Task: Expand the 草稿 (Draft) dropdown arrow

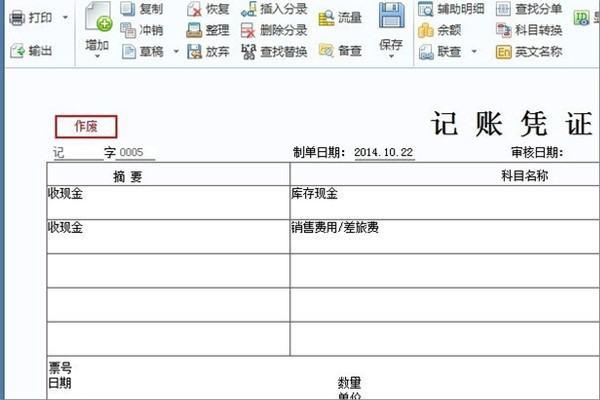Action: [176, 51]
